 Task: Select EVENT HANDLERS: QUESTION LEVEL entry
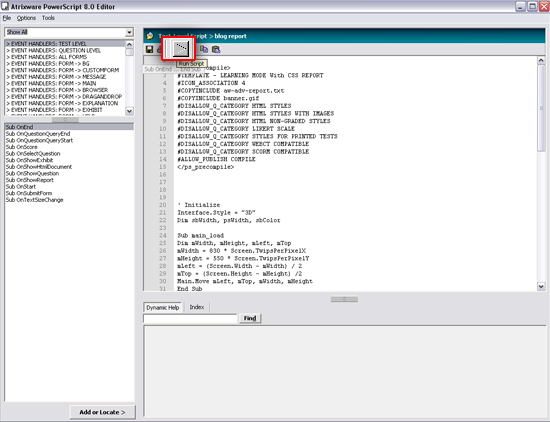click(x=53, y=51)
